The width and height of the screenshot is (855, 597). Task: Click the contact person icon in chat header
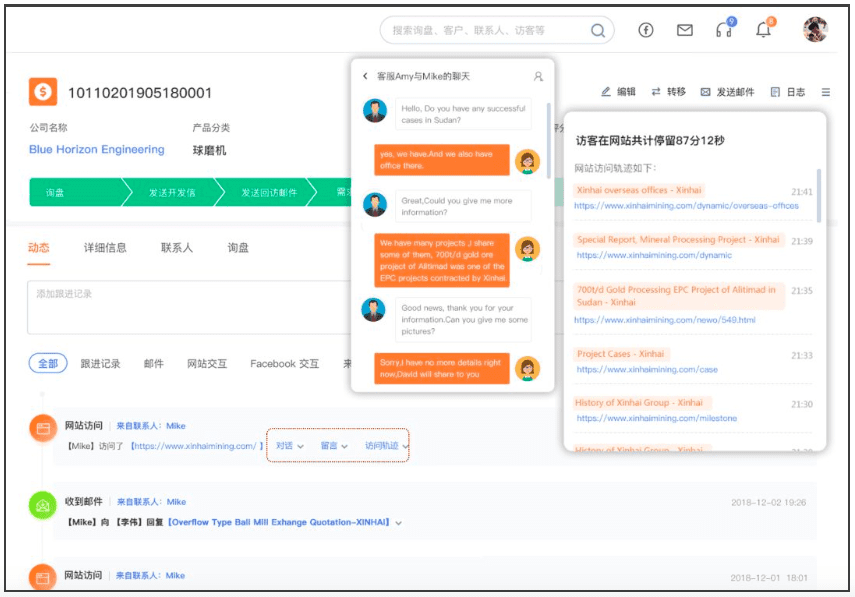click(538, 76)
